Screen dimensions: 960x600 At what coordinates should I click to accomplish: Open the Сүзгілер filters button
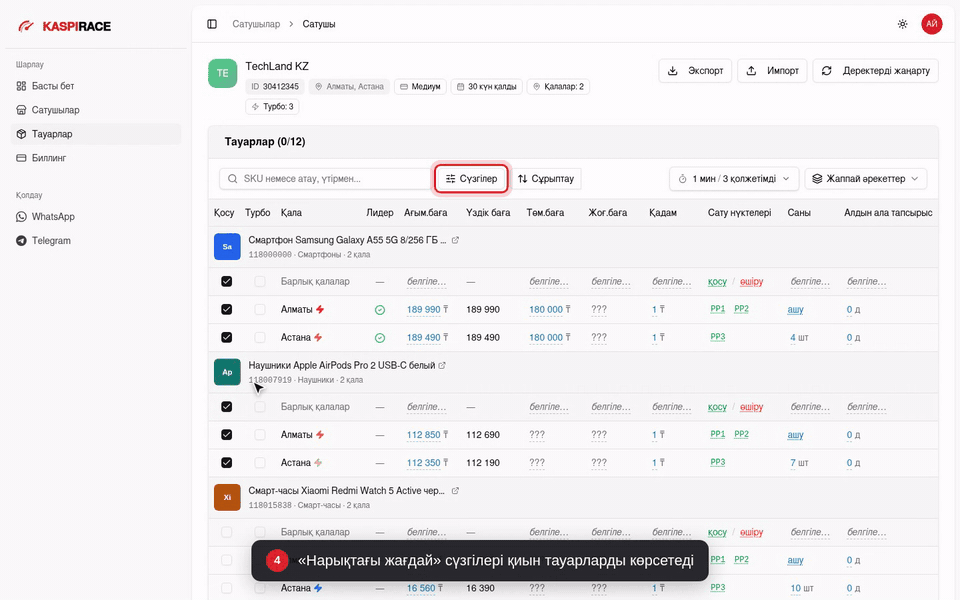[x=471, y=179]
